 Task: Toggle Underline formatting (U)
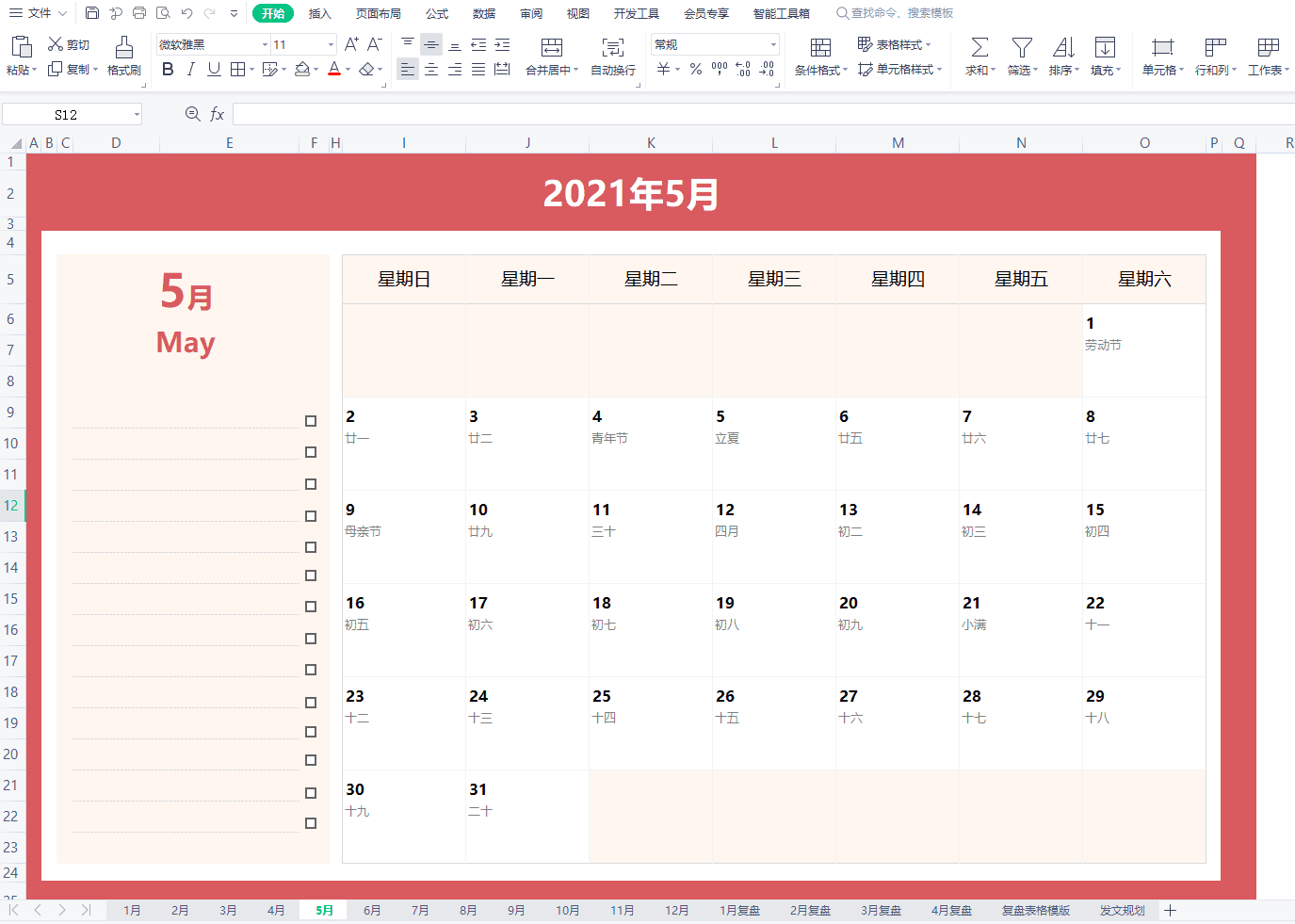[214, 69]
